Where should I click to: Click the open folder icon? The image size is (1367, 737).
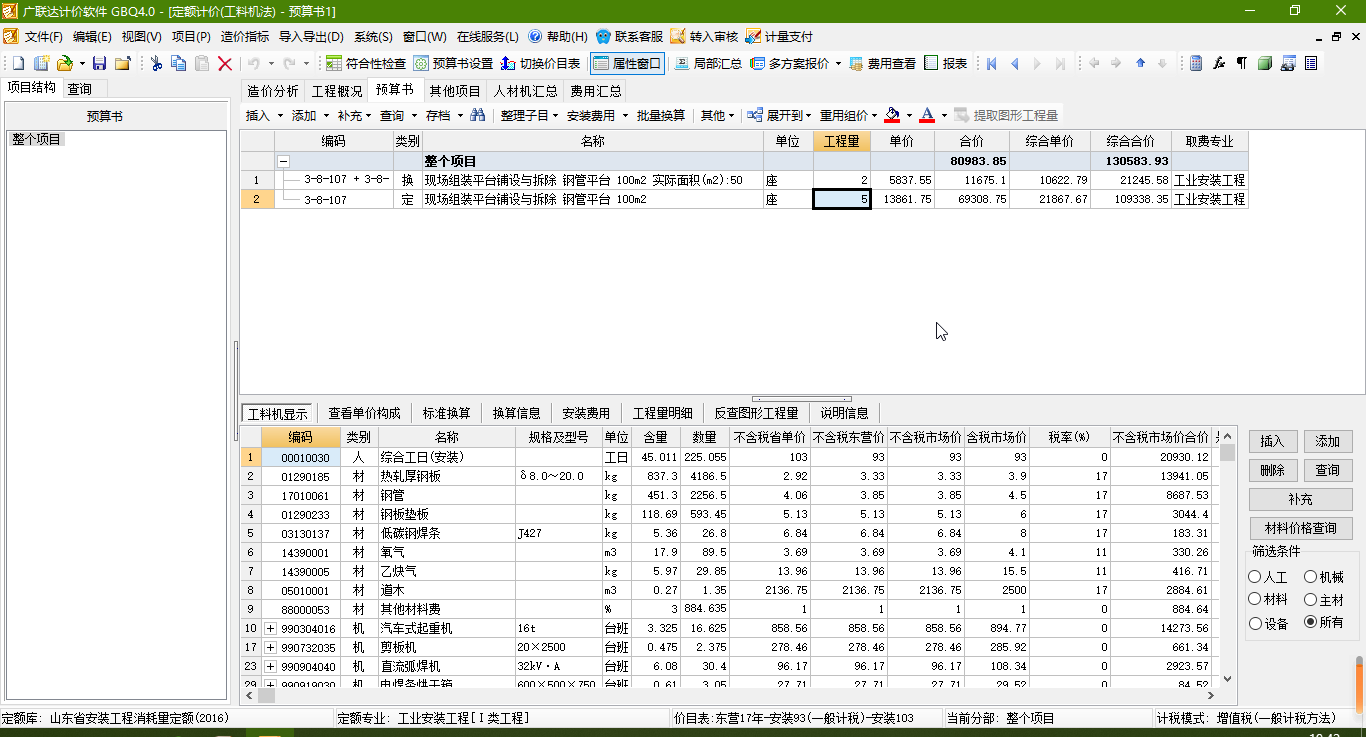65,63
